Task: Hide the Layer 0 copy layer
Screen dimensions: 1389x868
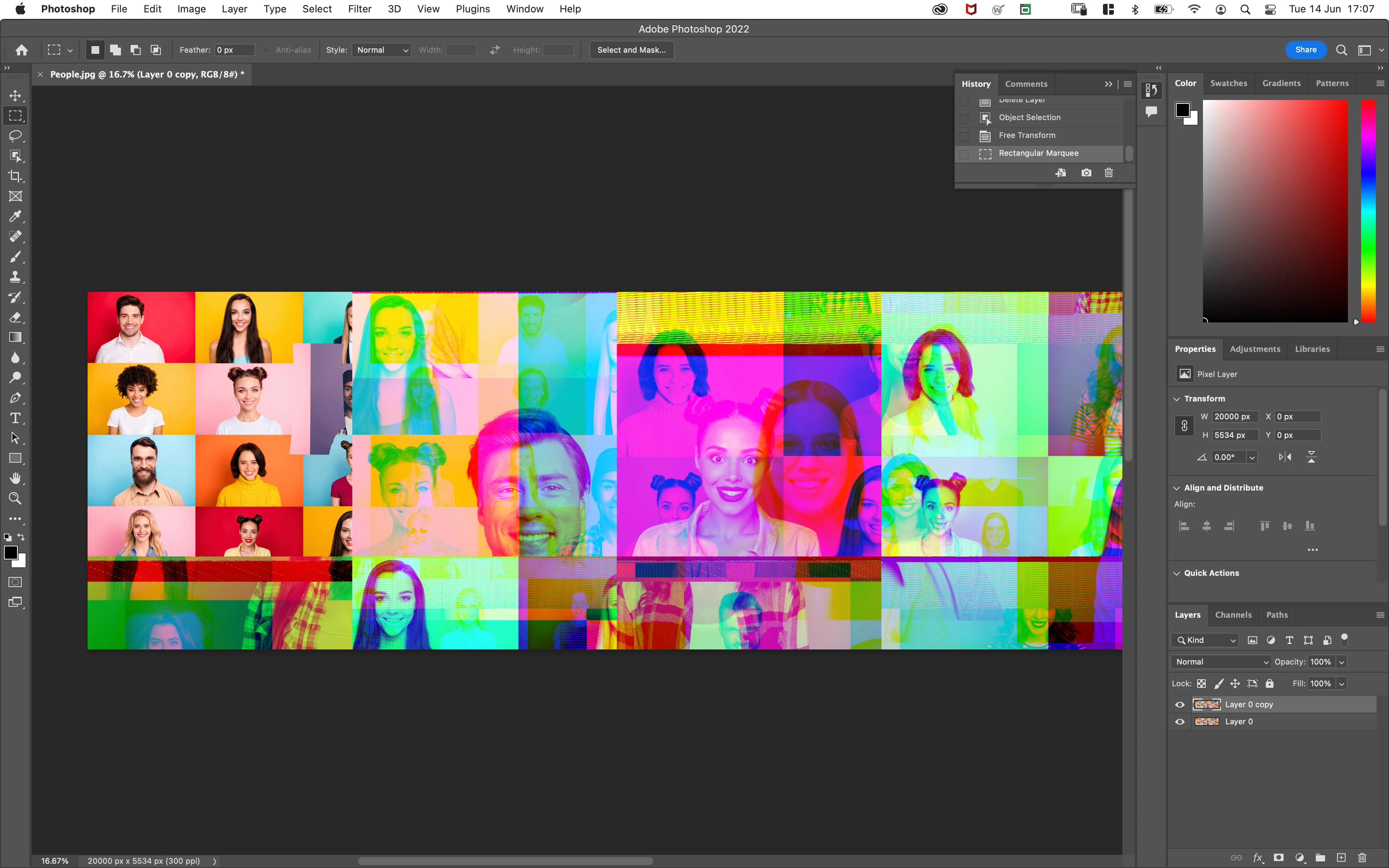Action: (1180, 704)
